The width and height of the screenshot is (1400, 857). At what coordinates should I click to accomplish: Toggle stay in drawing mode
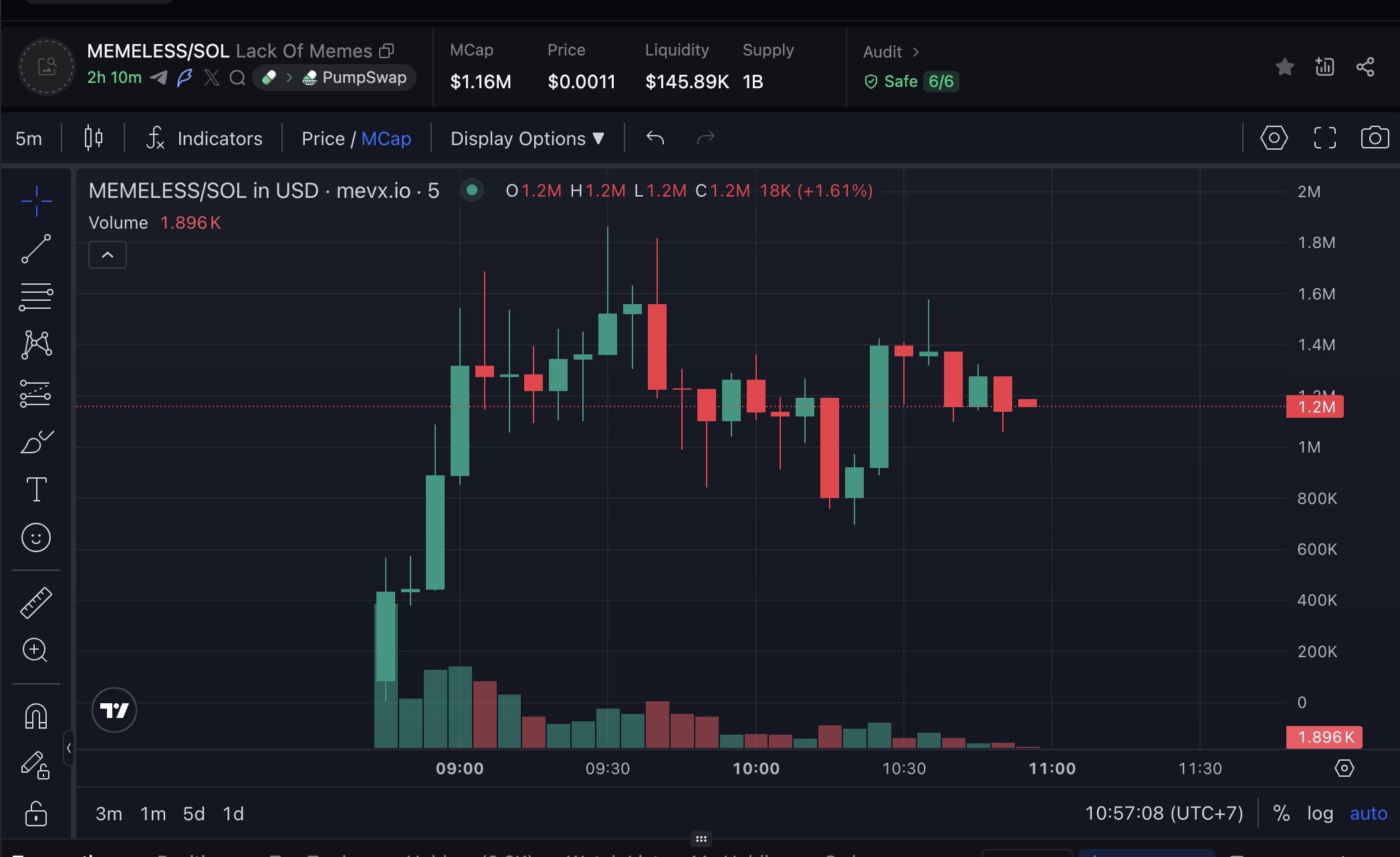(x=36, y=765)
